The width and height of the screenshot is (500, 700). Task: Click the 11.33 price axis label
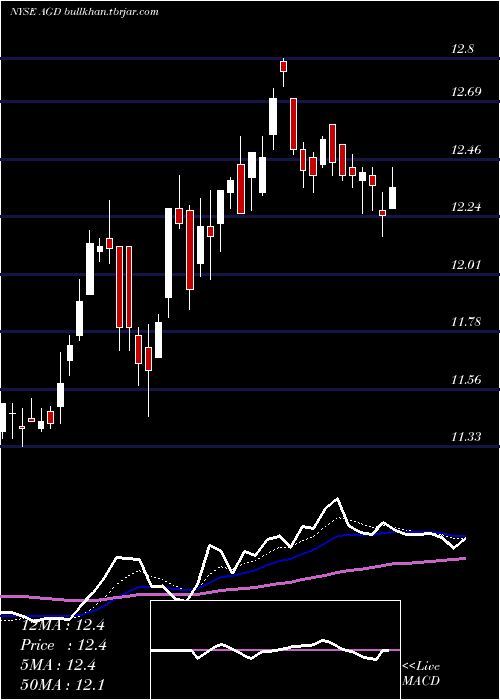pyautogui.click(x=466, y=436)
